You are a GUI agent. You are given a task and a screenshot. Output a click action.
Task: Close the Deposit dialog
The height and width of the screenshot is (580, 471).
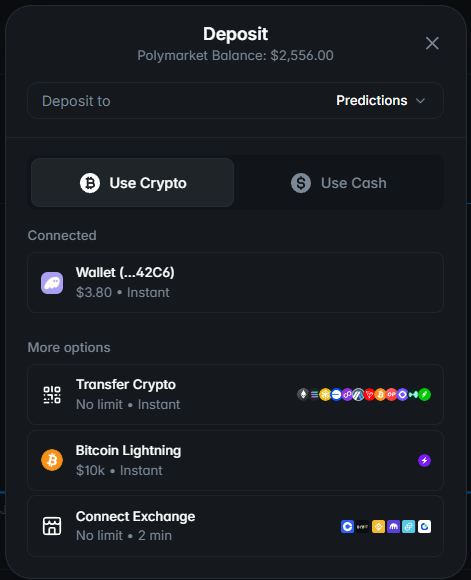click(x=432, y=43)
